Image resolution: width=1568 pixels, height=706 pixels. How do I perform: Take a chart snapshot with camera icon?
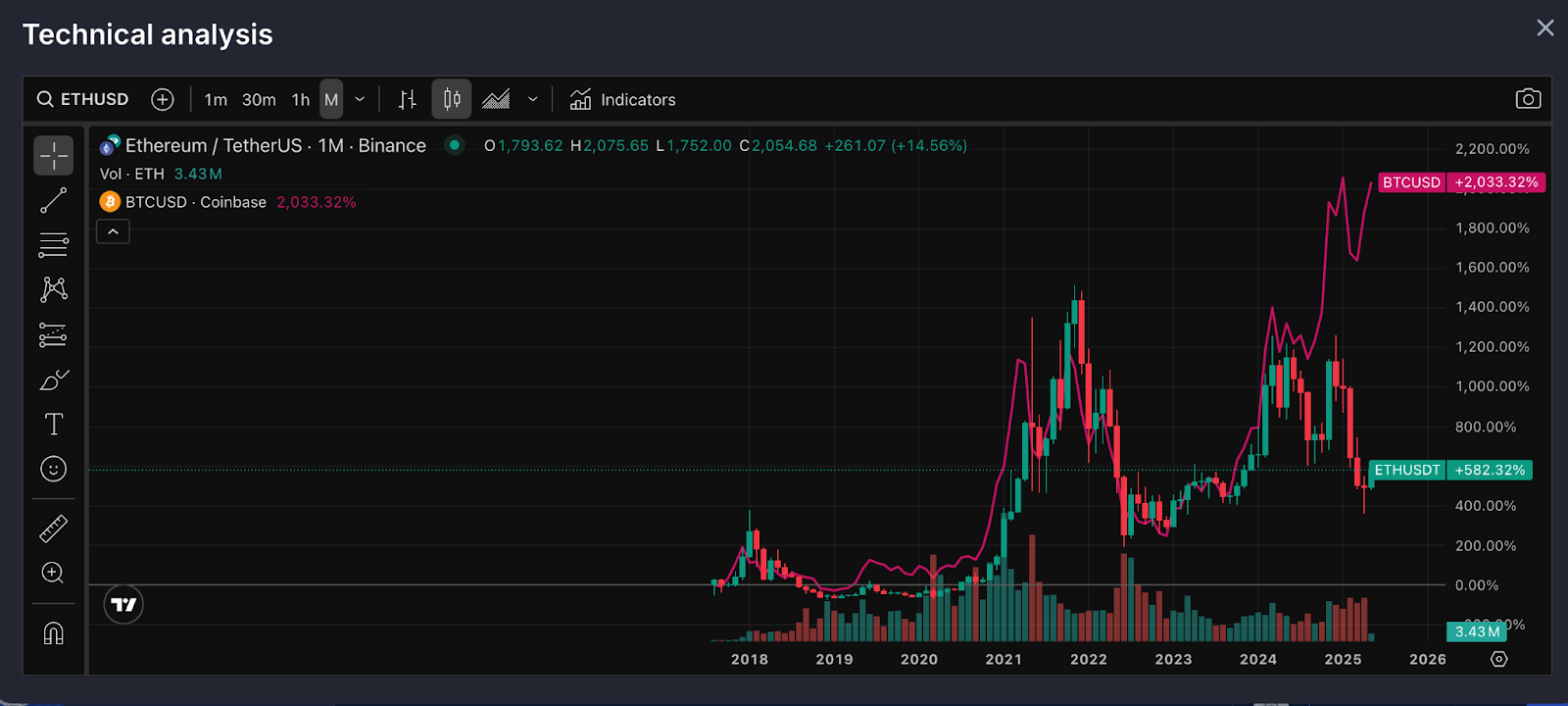(1528, 99)
